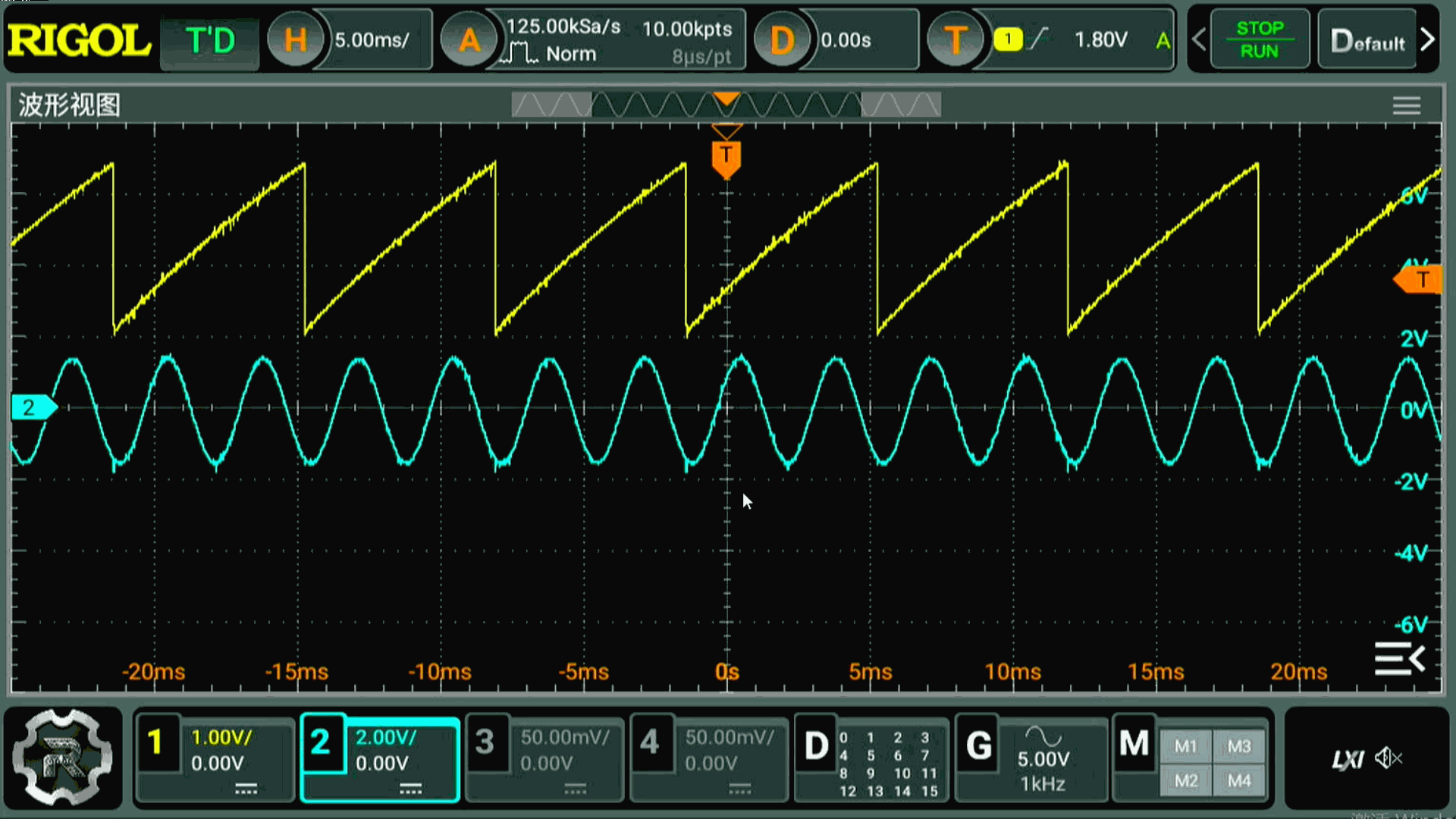The height and width of the screenshot is (819, 1456).
Task: Toggle the rising edge trigger slope icon
Action: (x=1039, y=39)
